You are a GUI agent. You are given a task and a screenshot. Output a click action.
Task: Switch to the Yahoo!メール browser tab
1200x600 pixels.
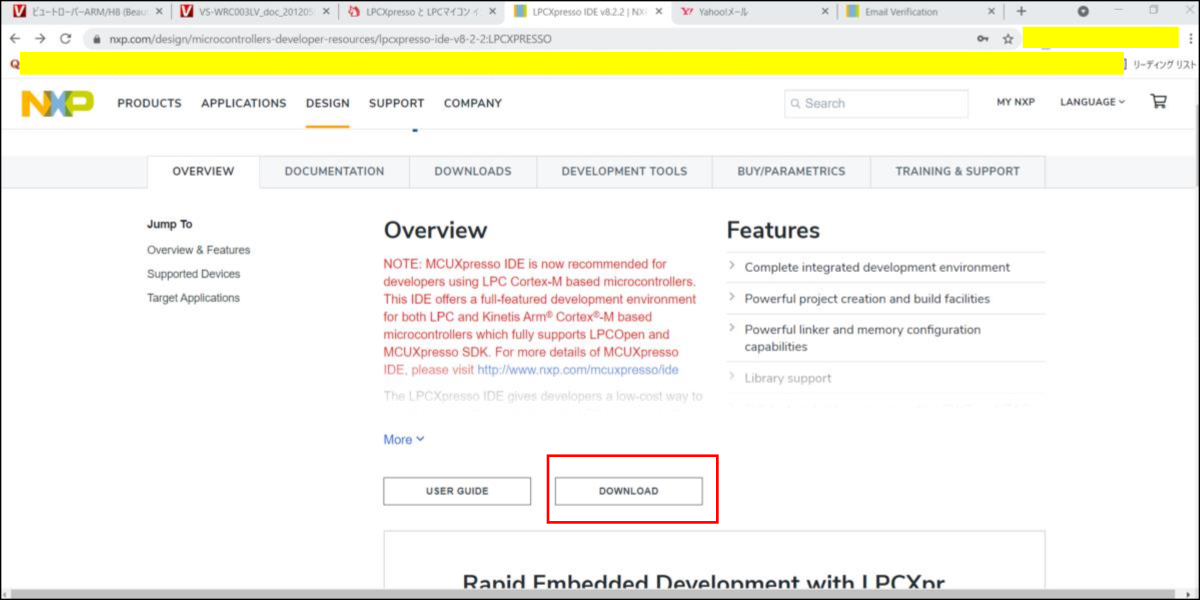tap(753, 12)
